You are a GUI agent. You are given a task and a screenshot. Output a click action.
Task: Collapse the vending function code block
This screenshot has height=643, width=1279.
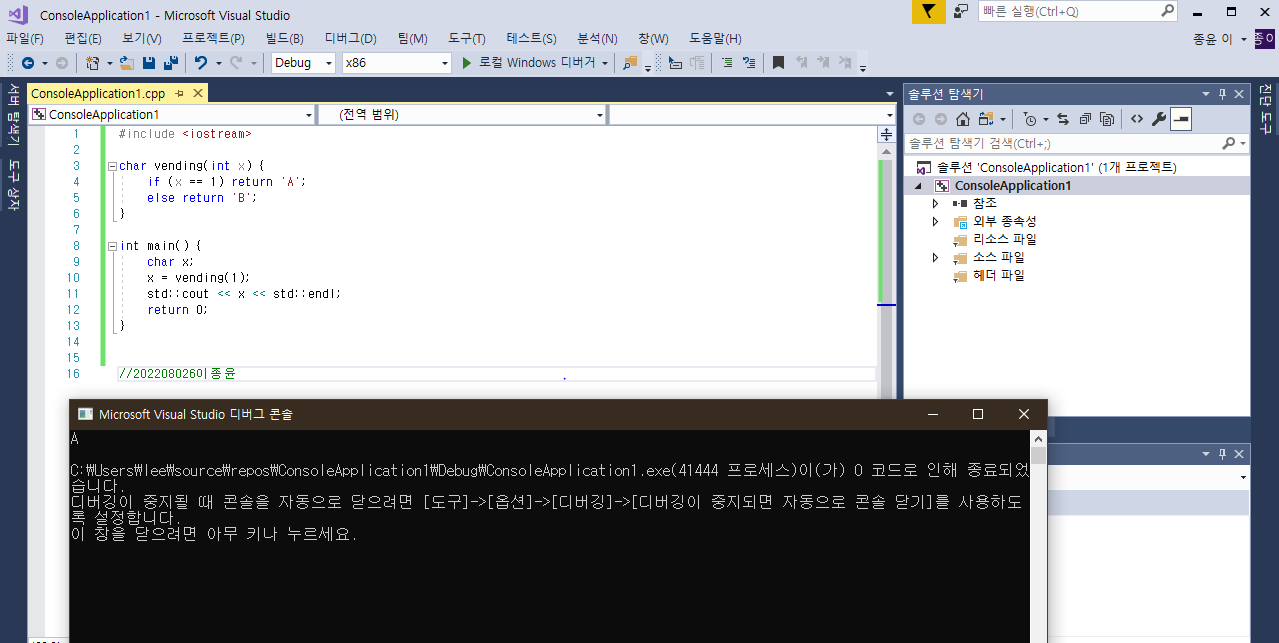[112, 166]
